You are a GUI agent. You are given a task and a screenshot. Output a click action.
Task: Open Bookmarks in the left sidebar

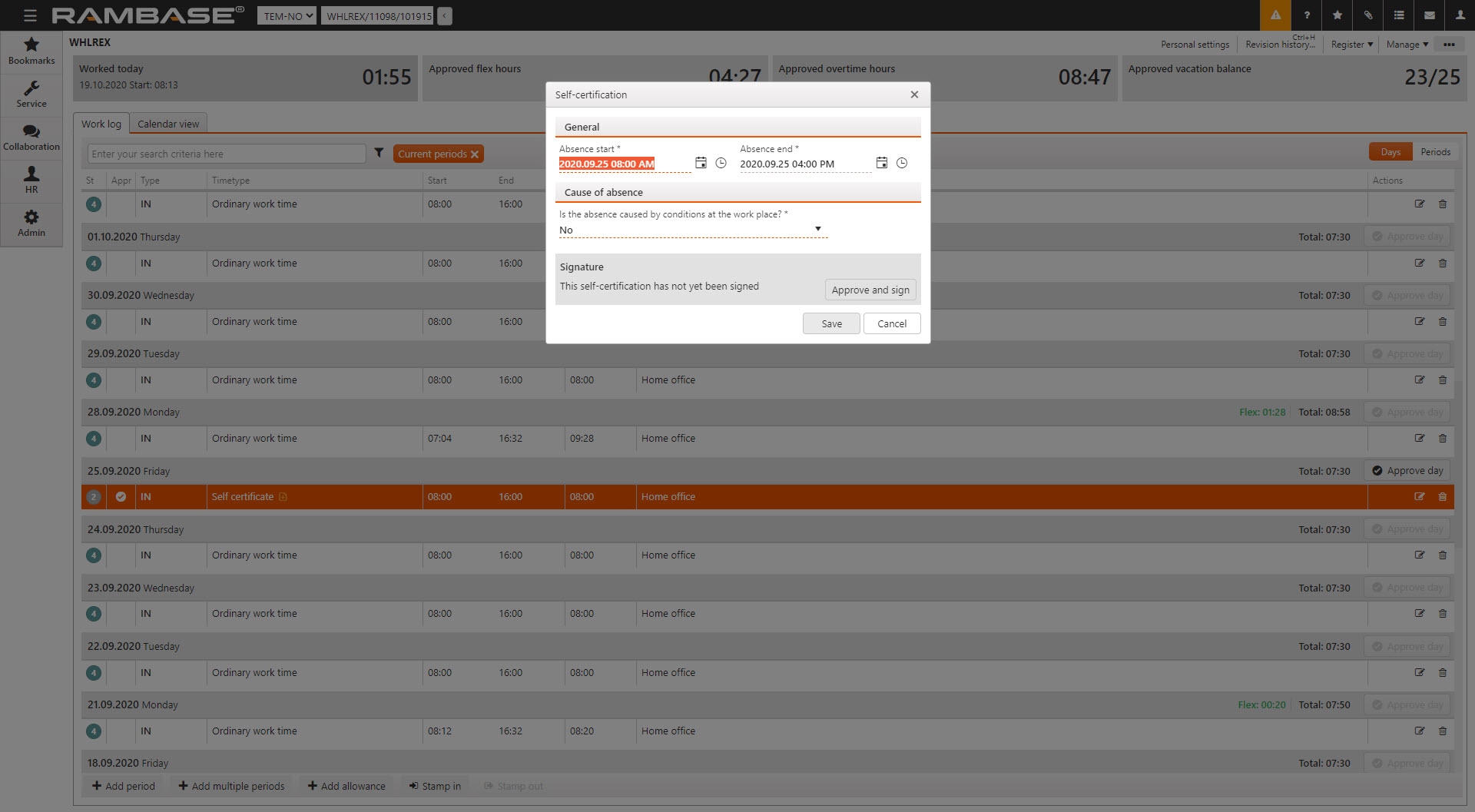coord(31,51)
